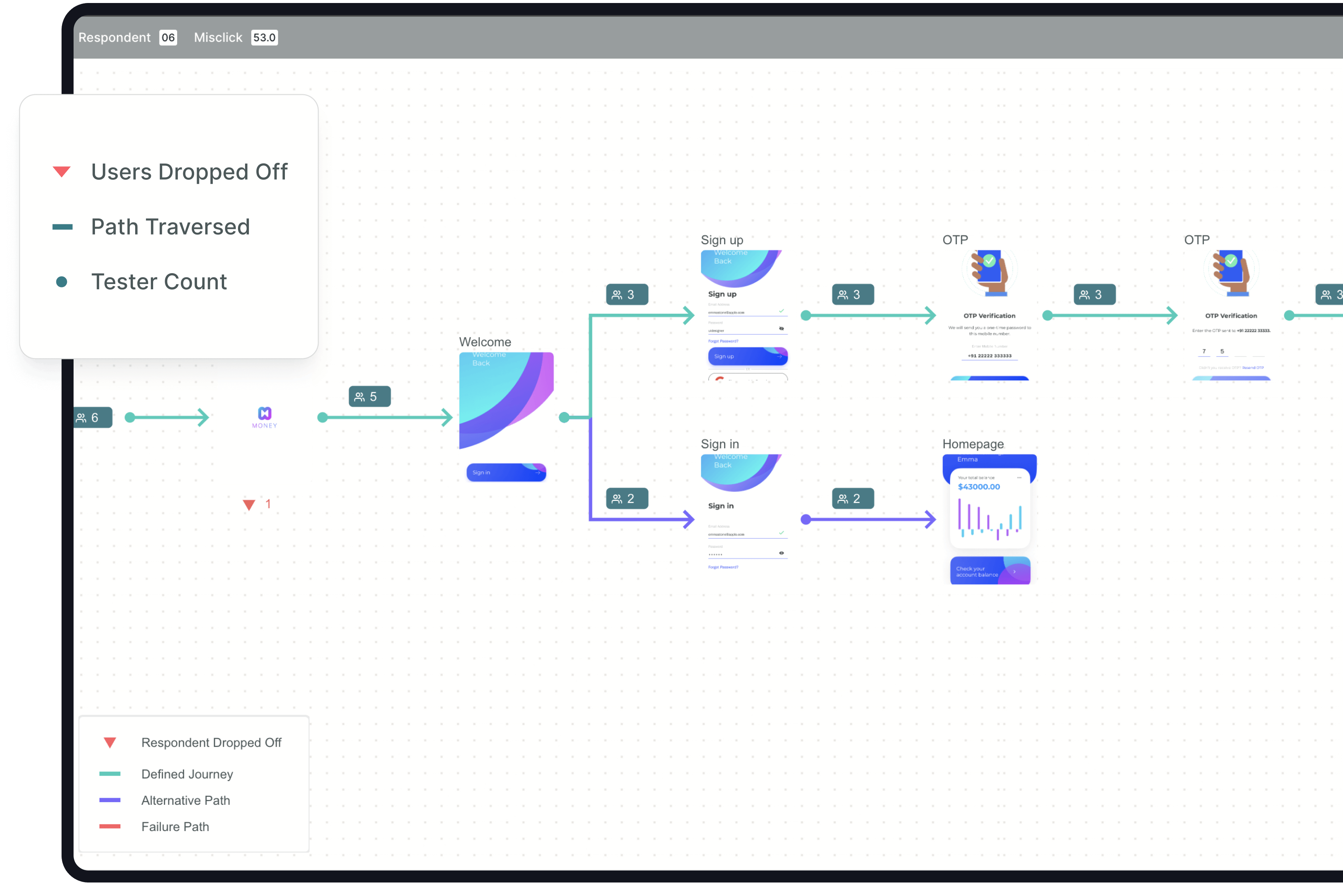
Task: Click the Sign in node title
Action: tap(720, 444)
